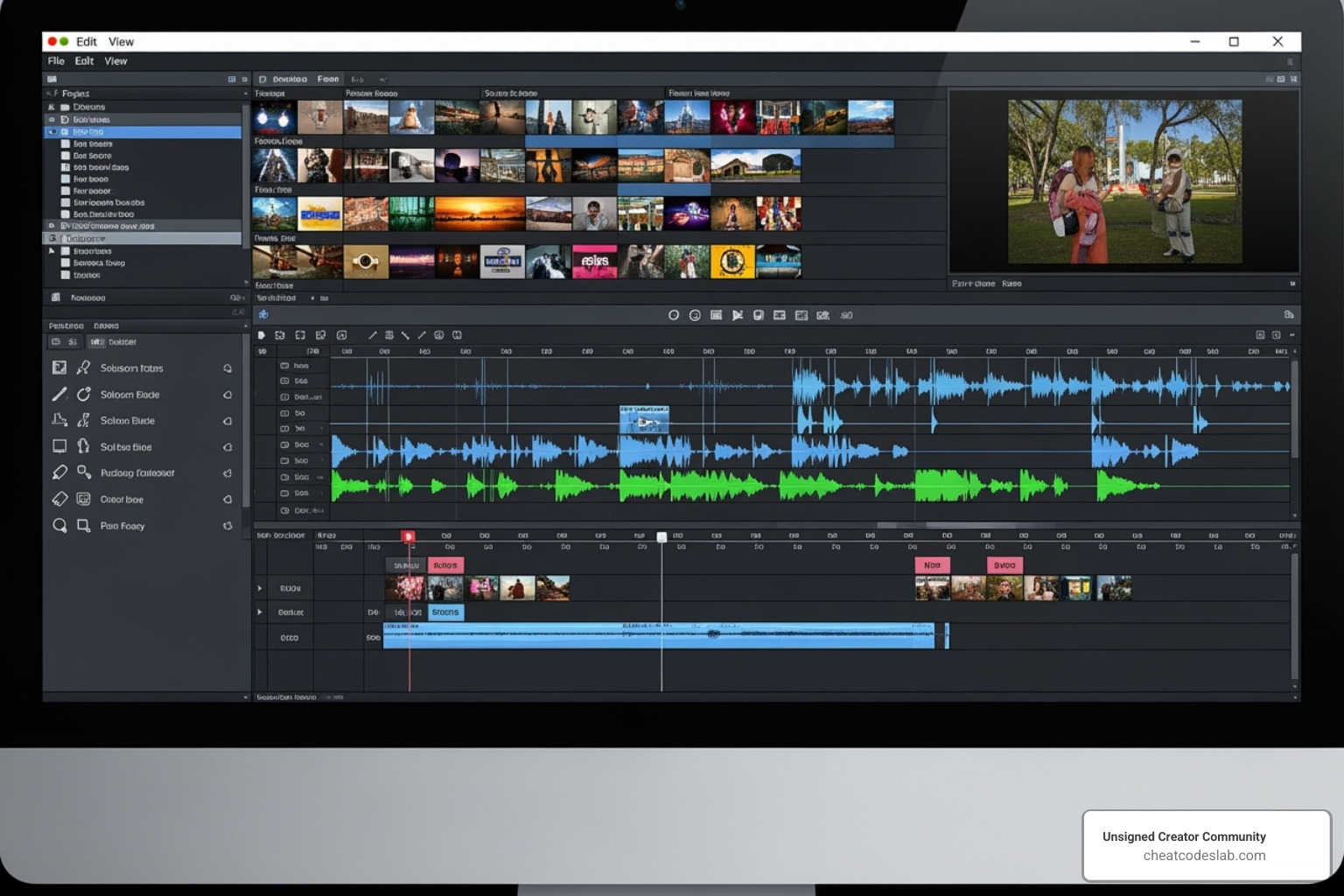Select the link/chain icon on the waveform toolbar

[x=458, y=335]
